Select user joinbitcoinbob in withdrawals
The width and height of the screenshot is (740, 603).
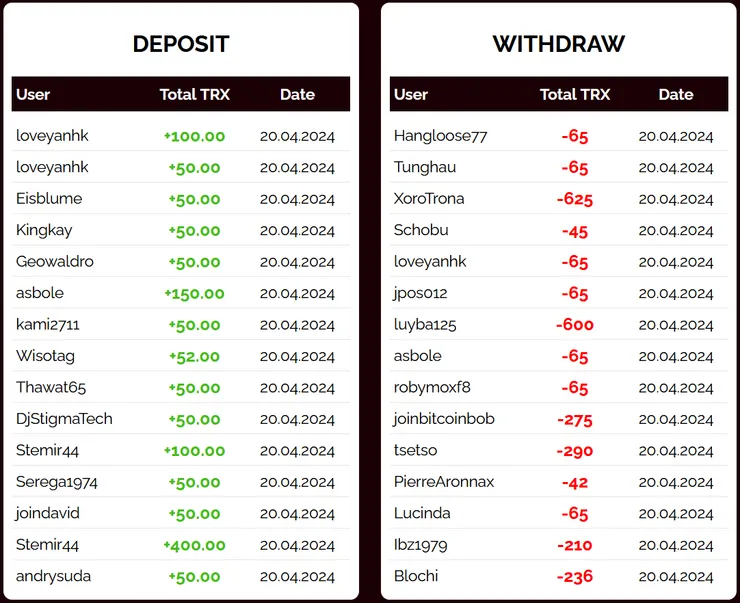click(444, 419)
